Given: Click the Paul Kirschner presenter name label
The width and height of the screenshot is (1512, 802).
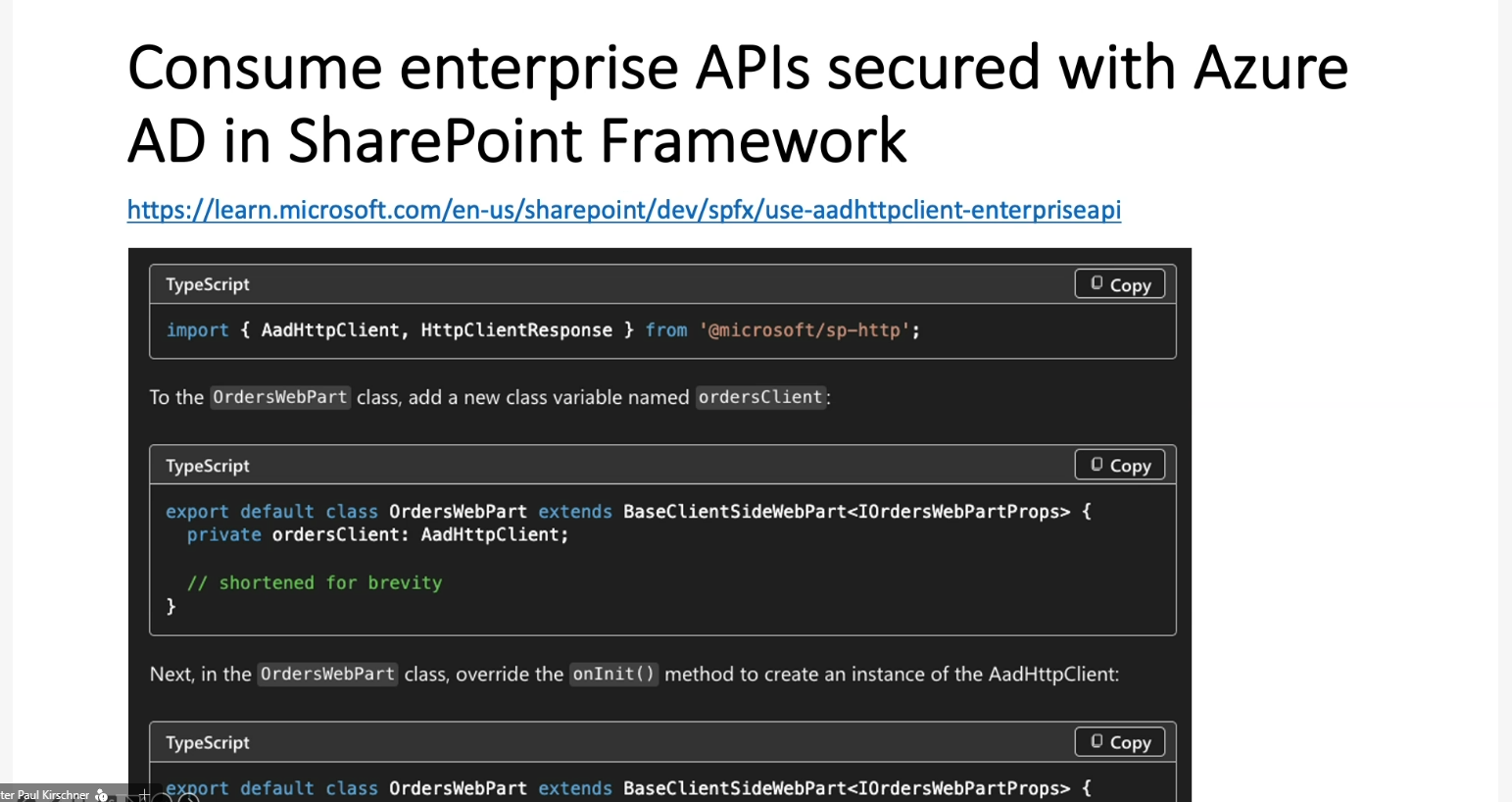Looking at the screenshot, I should [47, 795].
